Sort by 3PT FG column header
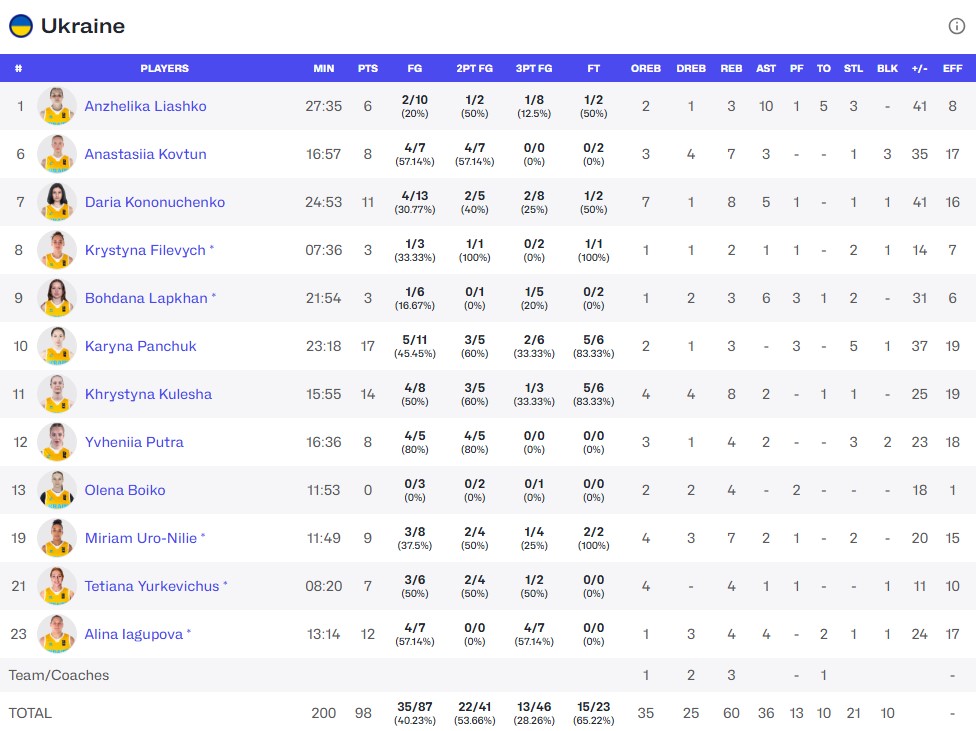 pyautogui.click(x=534, y=69)
